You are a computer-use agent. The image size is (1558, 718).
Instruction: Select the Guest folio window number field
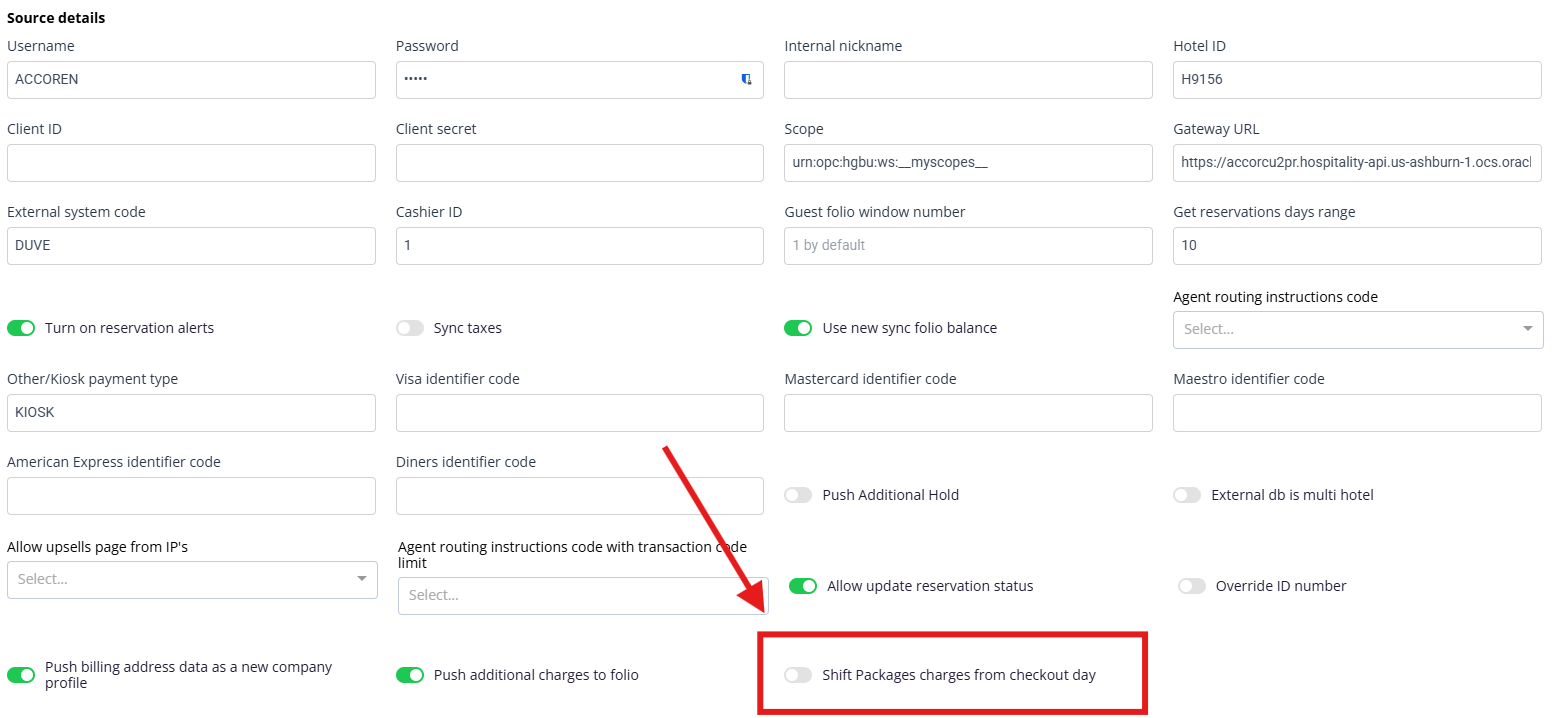click(x=967, y=246)
